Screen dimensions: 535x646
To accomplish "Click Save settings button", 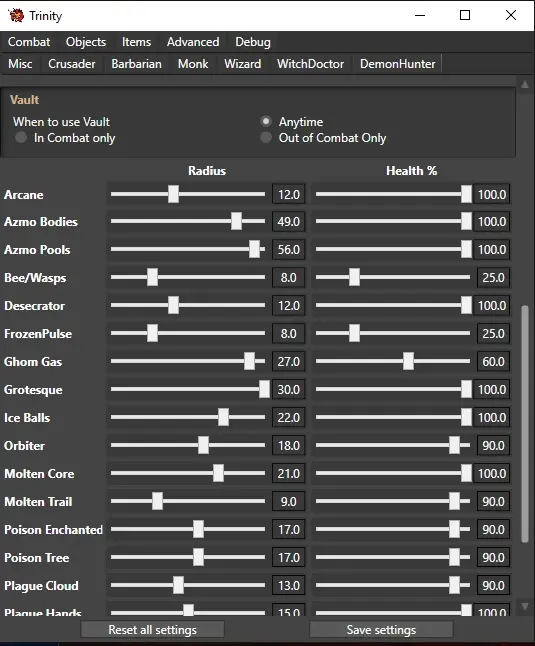I will 381,630.
